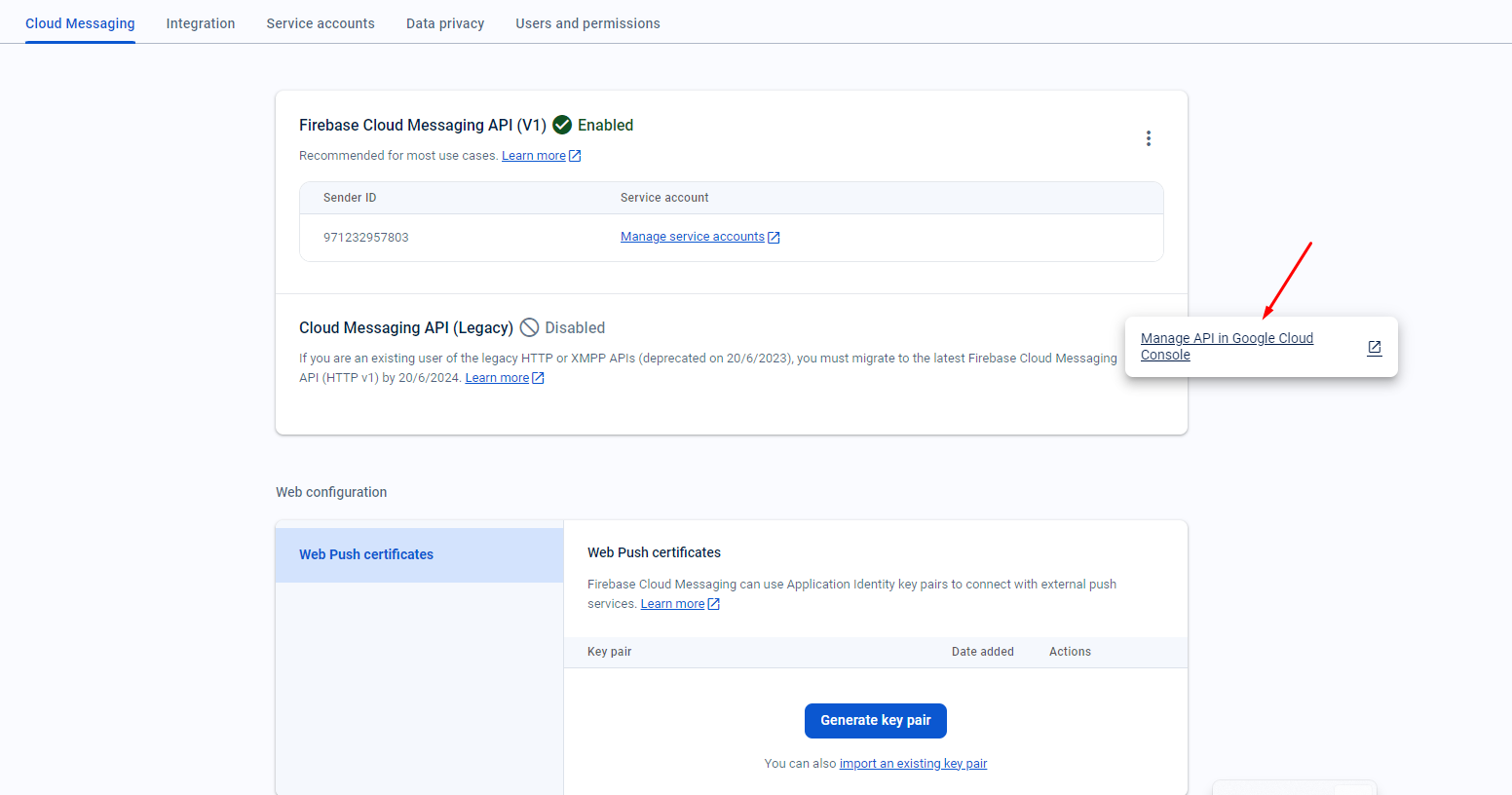Click external-link icon beside Legacy Learn more

(x=538, y=378)
